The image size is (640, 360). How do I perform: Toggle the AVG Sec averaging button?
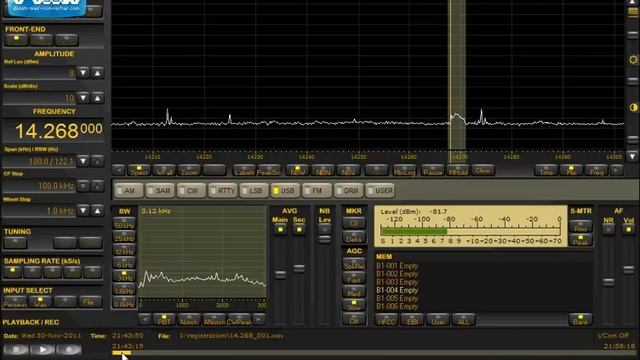point(299,229)
